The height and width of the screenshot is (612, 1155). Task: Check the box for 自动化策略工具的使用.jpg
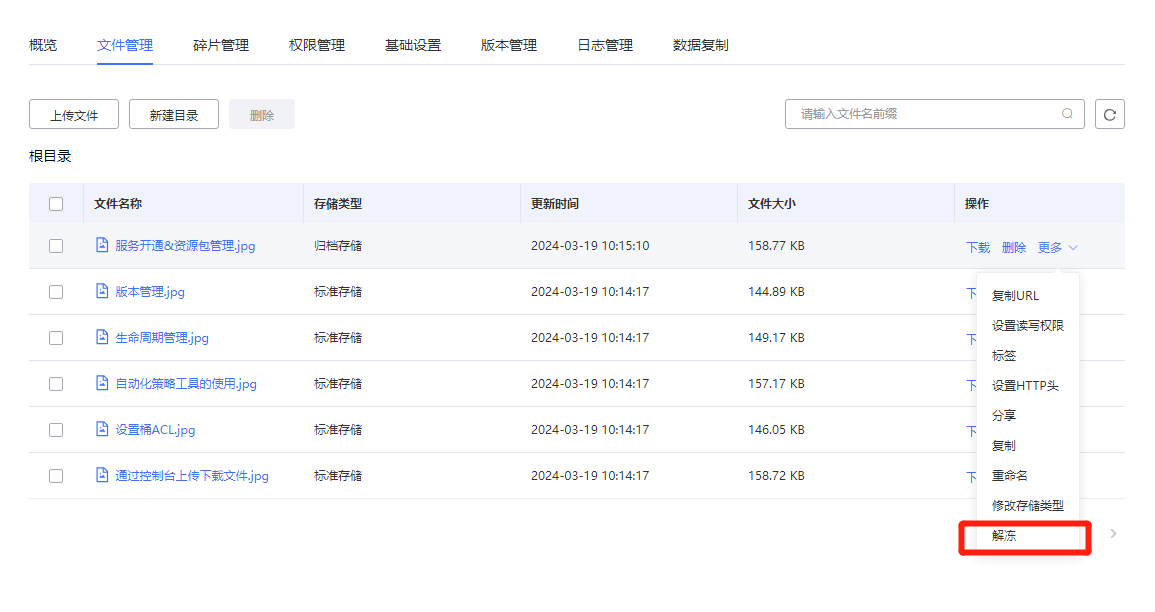point(56,384)
